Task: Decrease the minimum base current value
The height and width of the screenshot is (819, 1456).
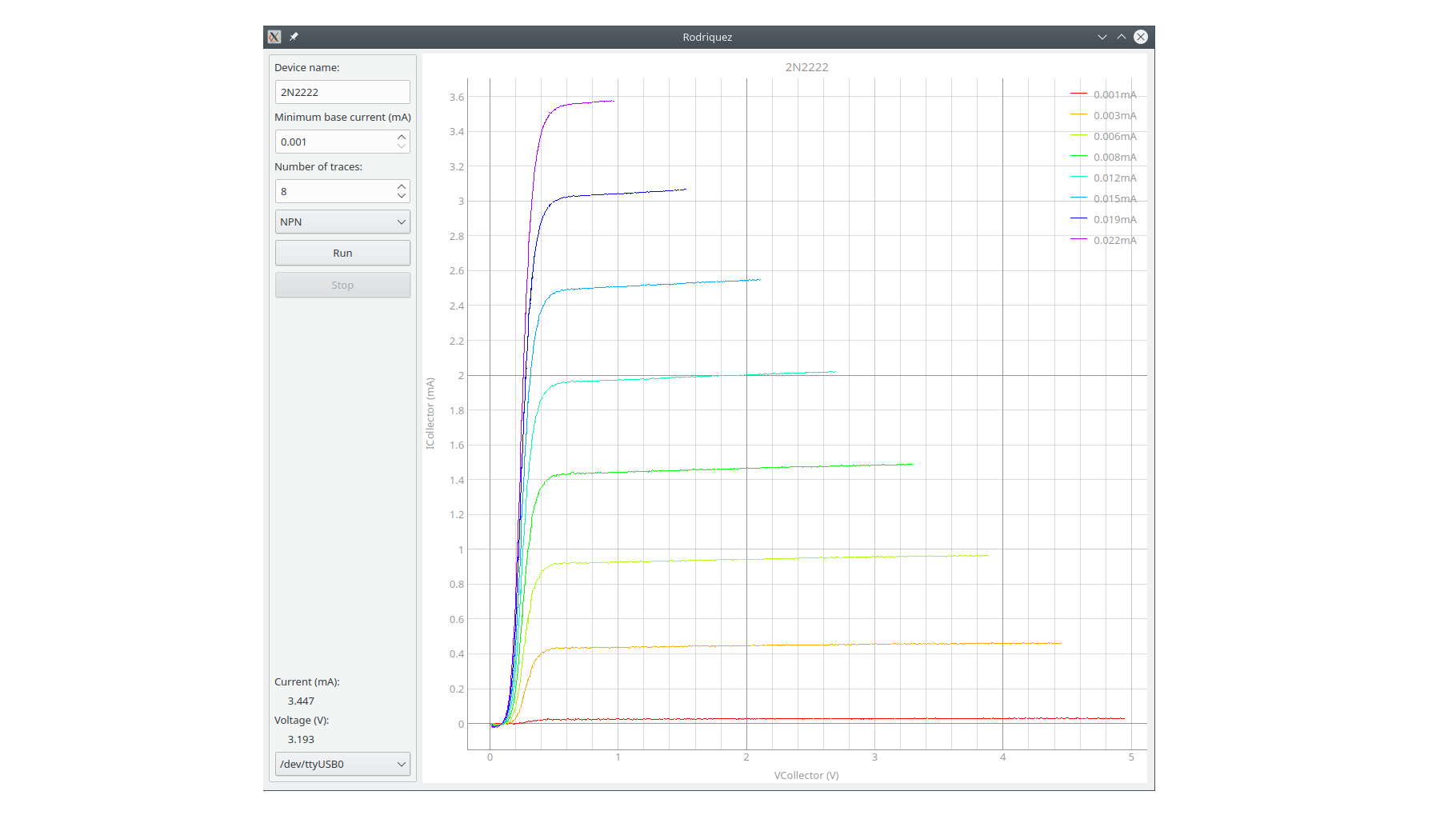Action: click(402, 146)
